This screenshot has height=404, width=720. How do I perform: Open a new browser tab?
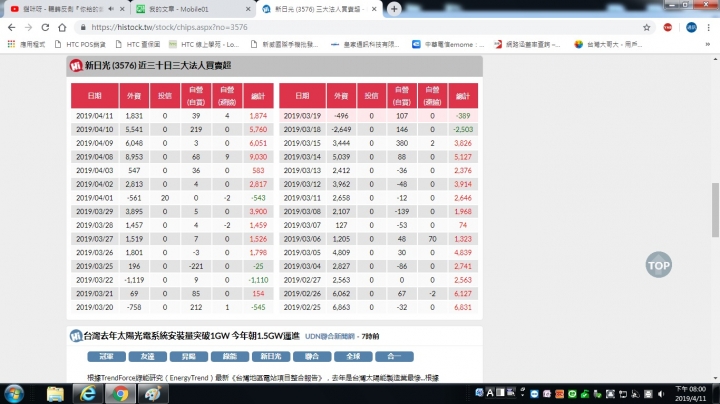tap(394, 9)
